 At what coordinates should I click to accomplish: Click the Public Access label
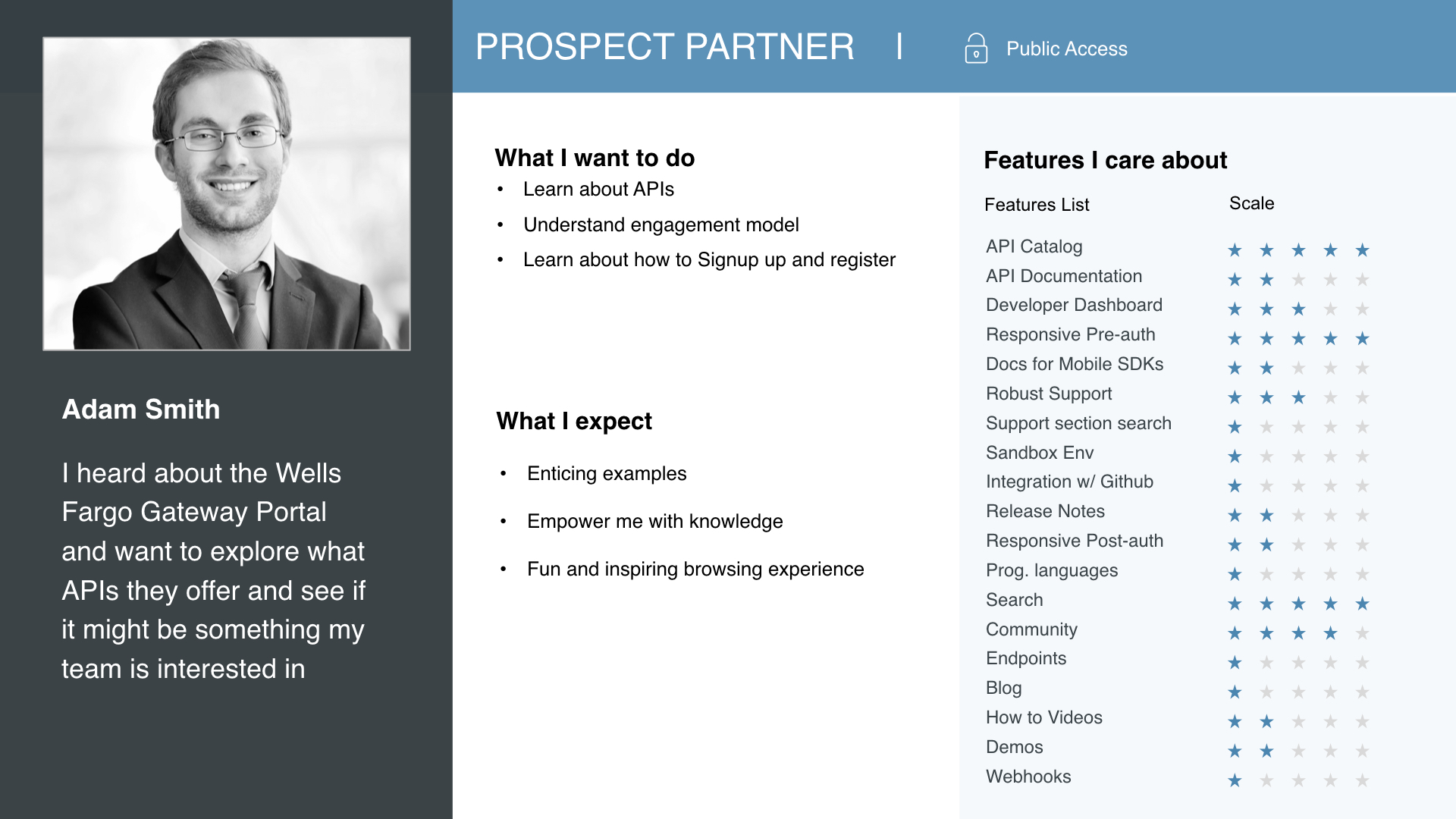click(1066, 49)
